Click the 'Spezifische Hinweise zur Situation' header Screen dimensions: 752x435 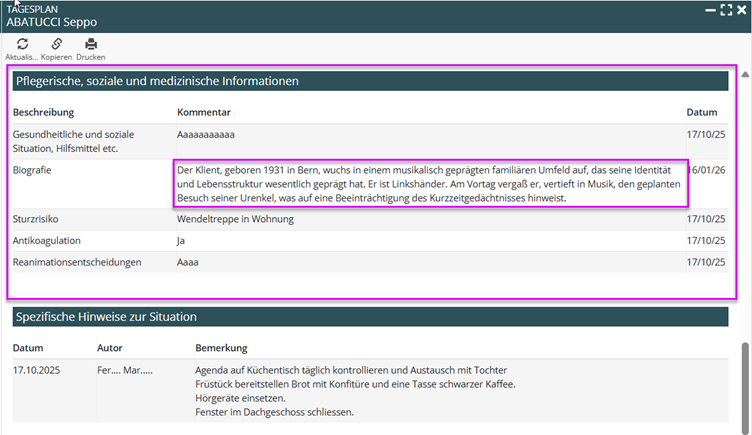pyautogui.click(x=104, y=317)
